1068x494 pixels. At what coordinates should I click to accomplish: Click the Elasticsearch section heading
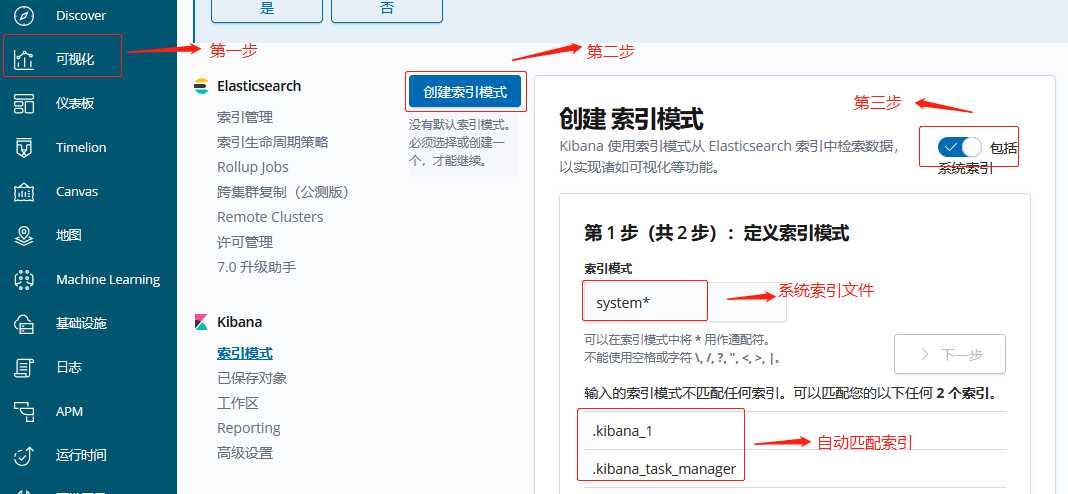259,86
